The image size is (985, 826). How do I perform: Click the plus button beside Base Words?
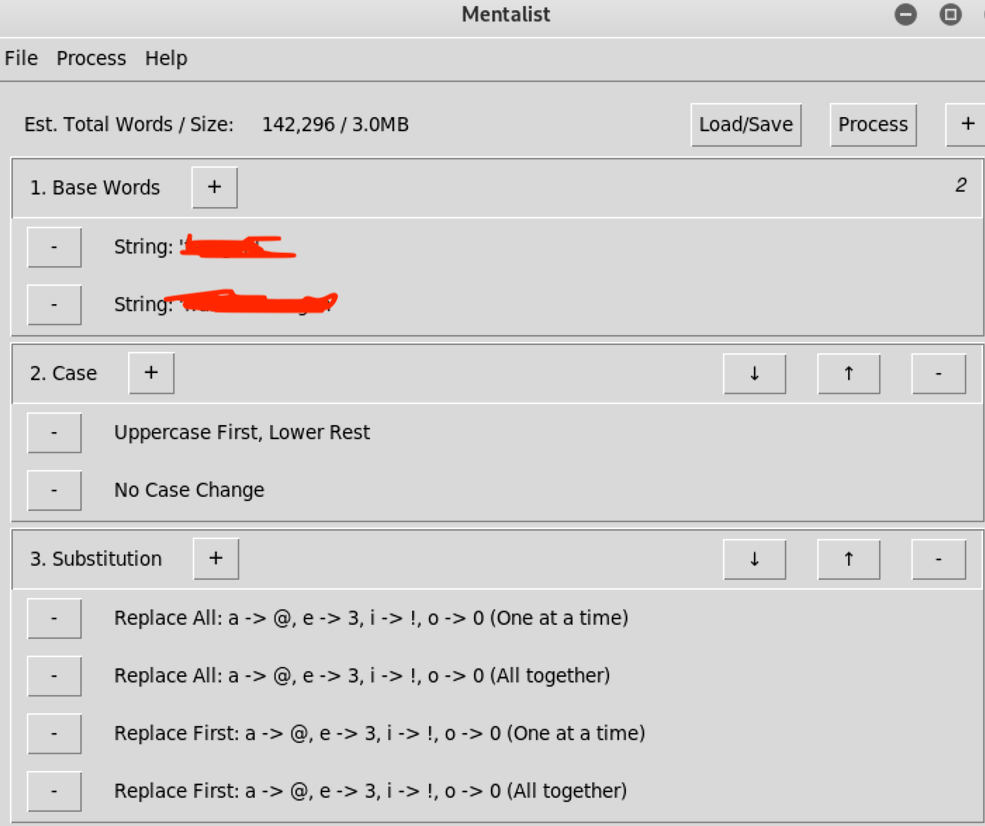(x=214, y=188)
